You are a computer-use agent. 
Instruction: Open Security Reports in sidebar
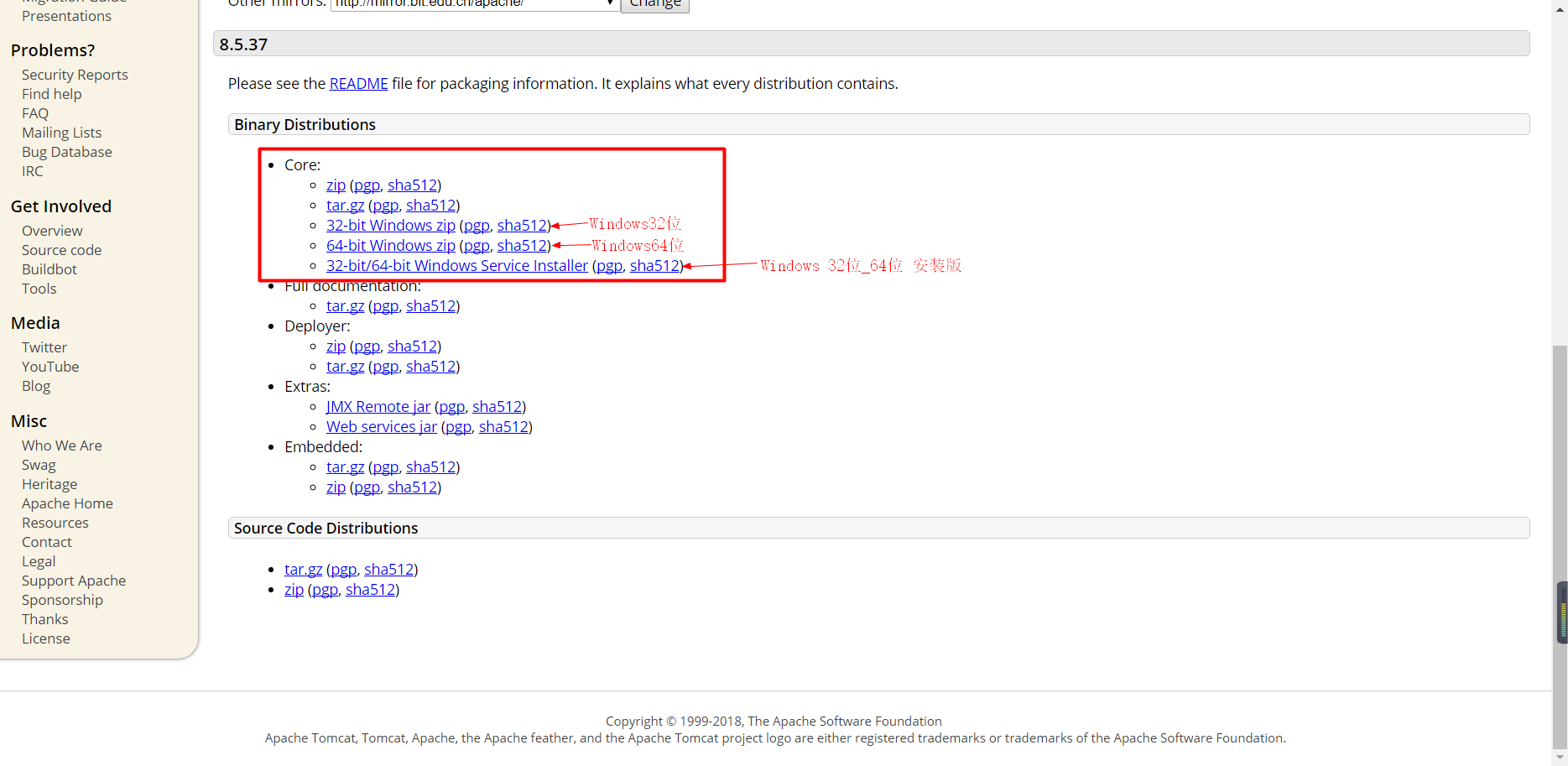(75, 75)
